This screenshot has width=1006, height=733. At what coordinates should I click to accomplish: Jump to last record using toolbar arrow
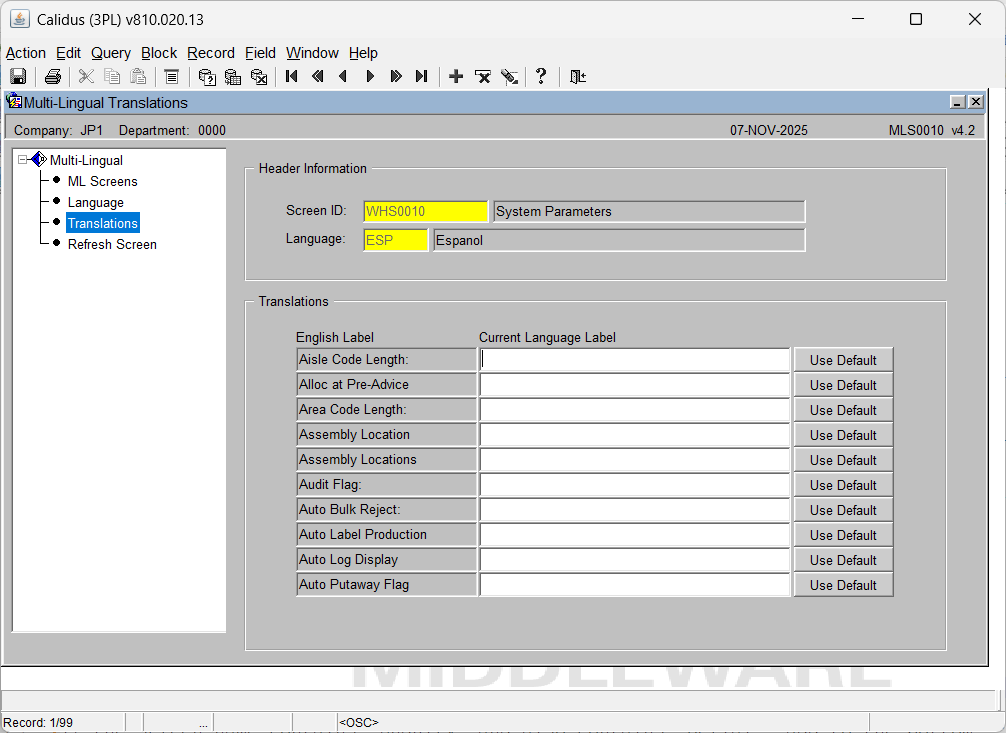pyautogui.click(x=421, y=77)
